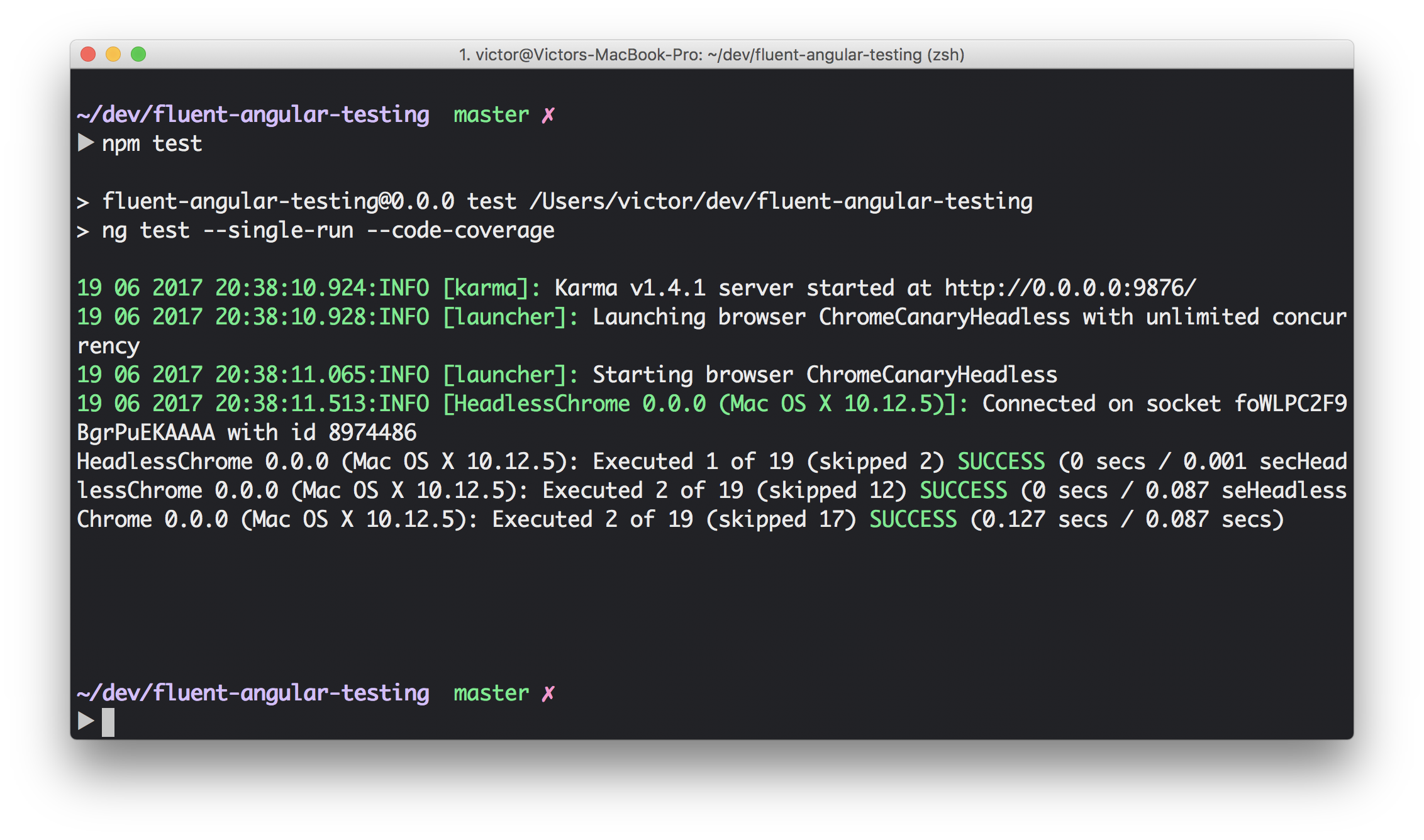Click the bottom "master" branch label
This screenshot has width=1424, height=840.
click(x=491, y=694)
